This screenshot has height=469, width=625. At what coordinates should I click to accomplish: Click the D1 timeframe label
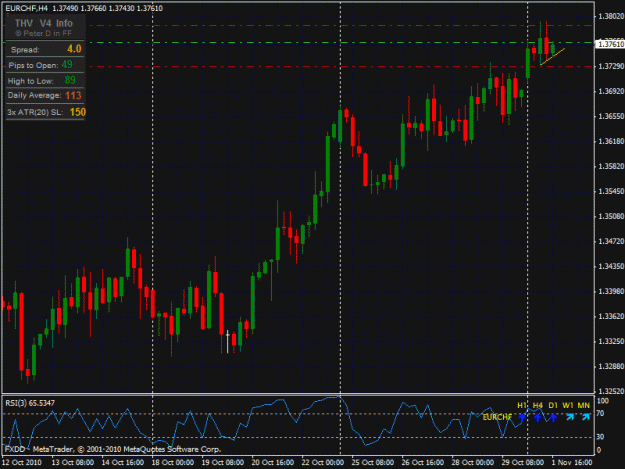(x=553, y=405)
